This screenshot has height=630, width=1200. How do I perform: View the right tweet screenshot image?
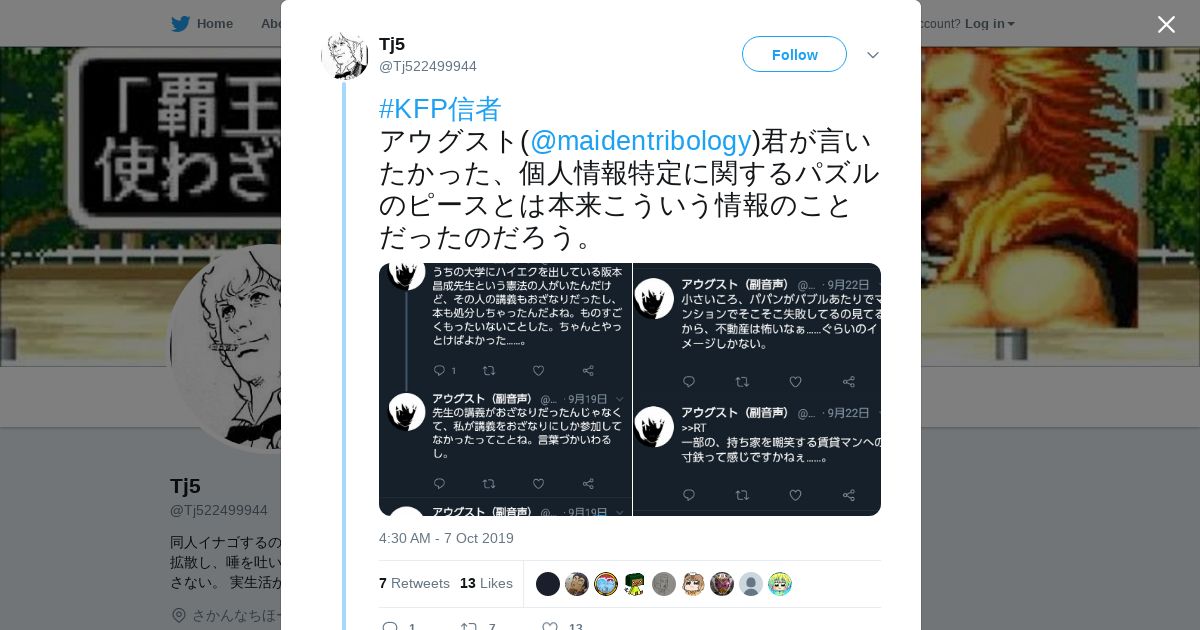pyautogui.click(x=757, y=389)
